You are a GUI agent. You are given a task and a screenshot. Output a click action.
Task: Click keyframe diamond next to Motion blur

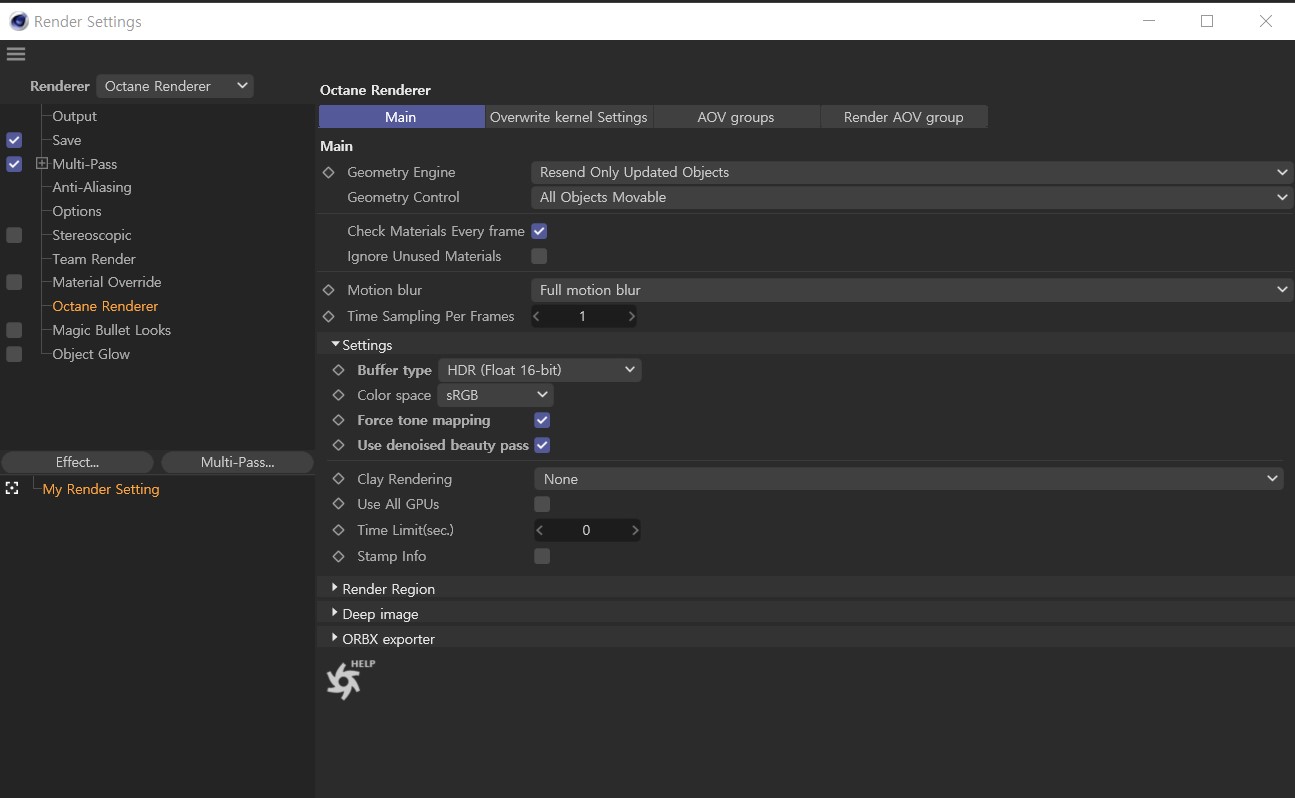[329, 290]
